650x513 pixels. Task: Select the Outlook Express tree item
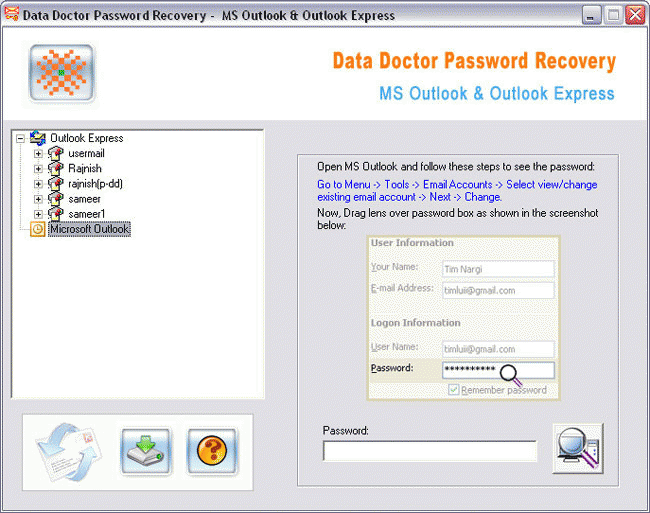87,138
